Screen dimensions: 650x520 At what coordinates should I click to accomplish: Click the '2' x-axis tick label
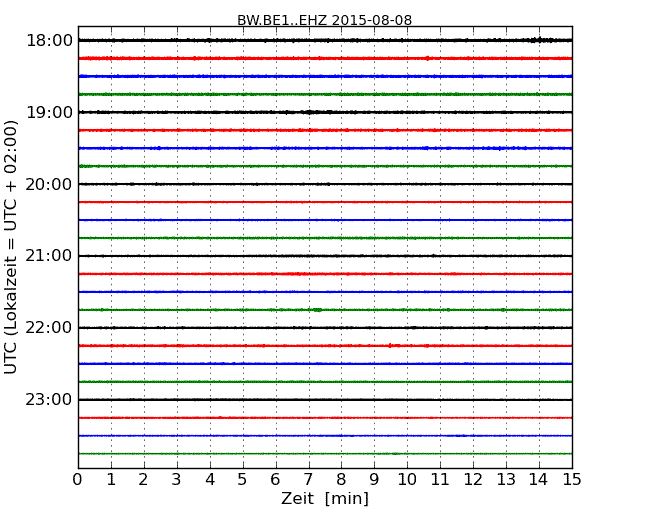143,480
